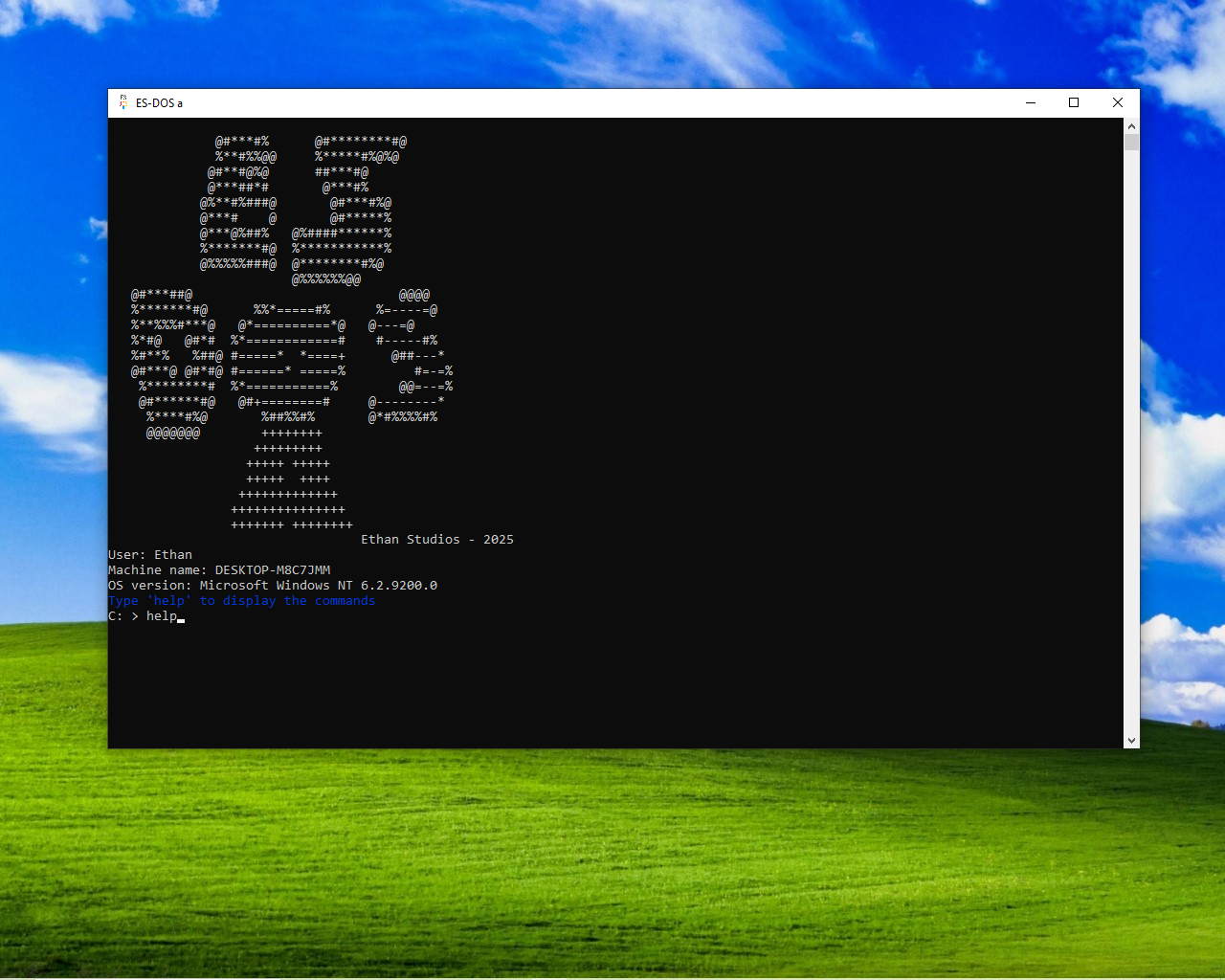Click the blue 'Type help to display' hint
This screenshot has height=980, width=1225.
pos(242,601)
